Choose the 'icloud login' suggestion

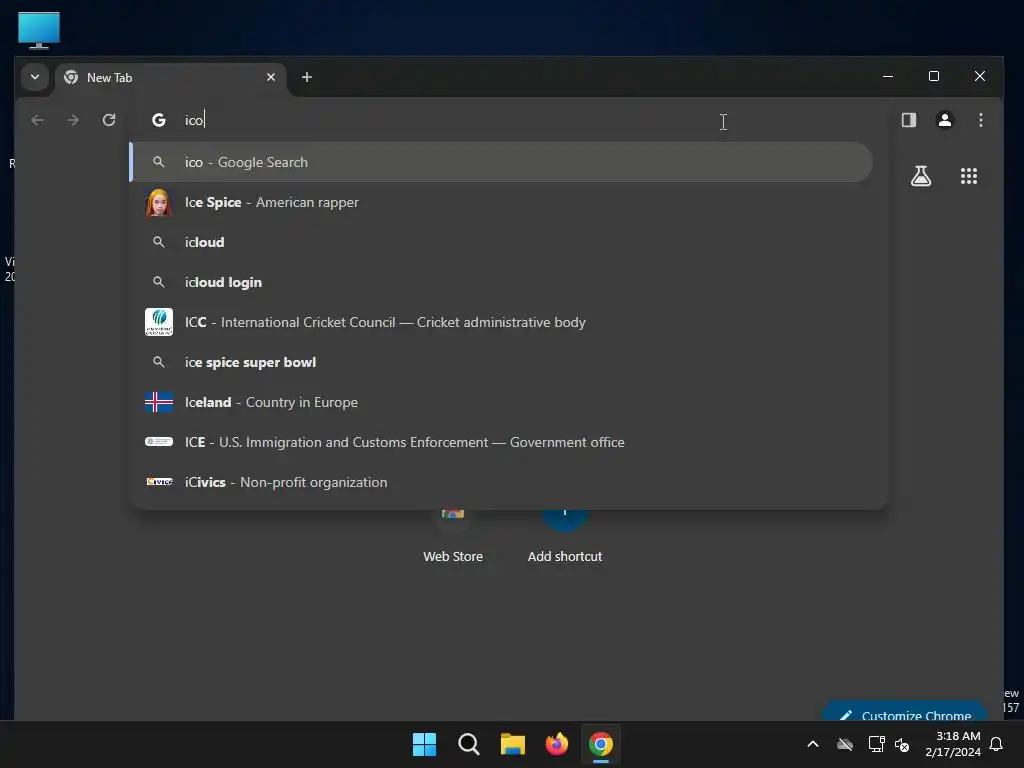point(501,282)
